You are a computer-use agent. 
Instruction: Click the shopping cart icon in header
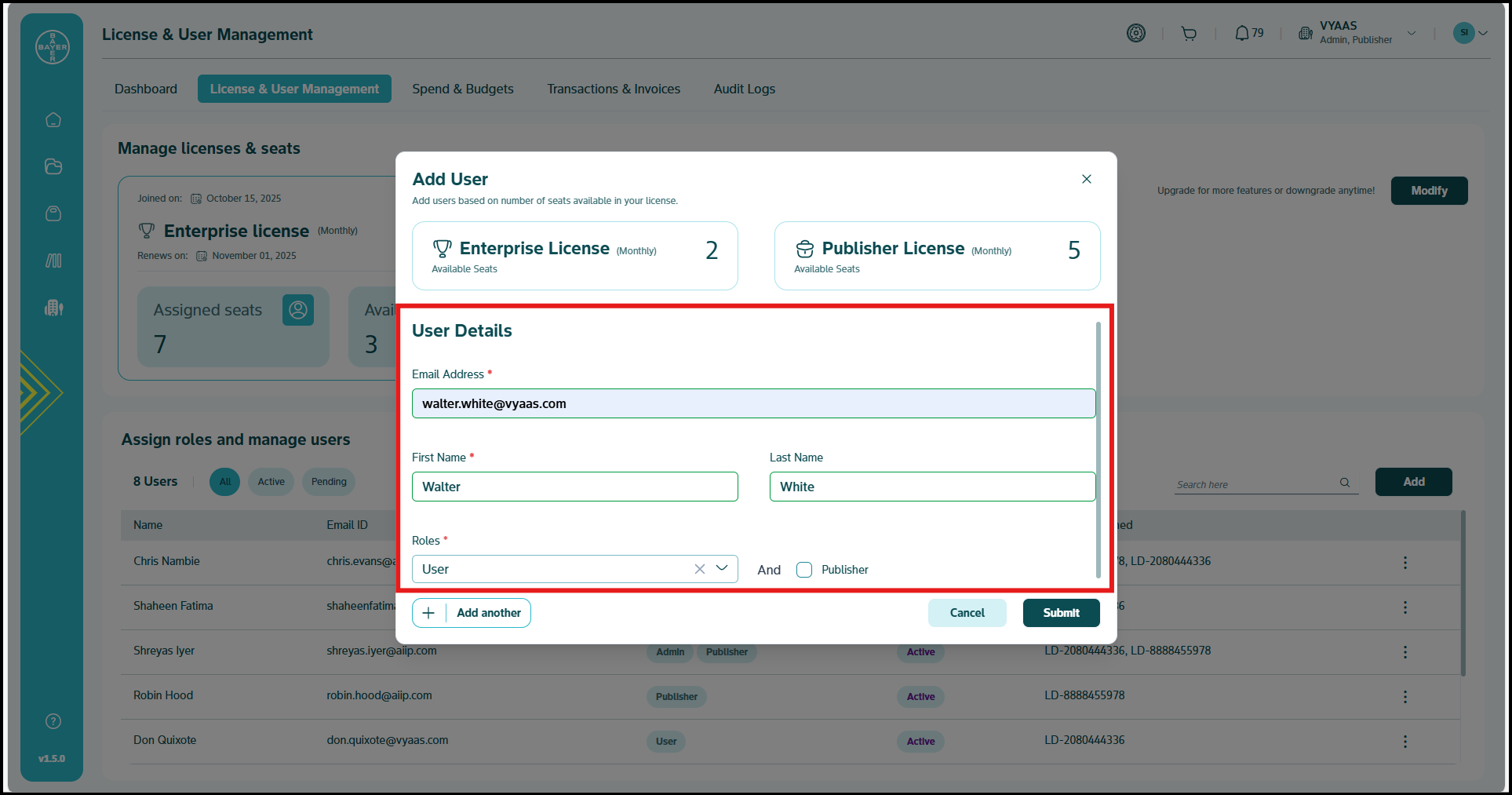point(1189,34)
